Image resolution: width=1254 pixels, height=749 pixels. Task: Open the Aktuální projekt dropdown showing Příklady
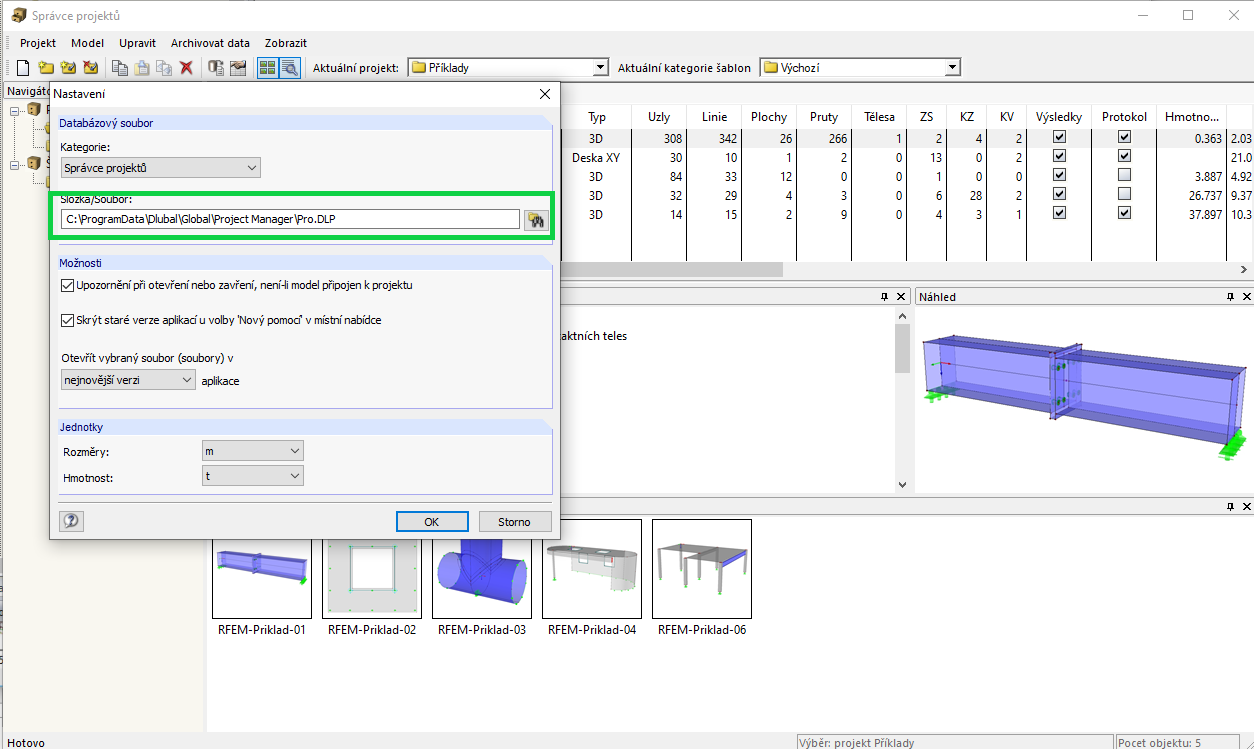(x=508, y=68)
